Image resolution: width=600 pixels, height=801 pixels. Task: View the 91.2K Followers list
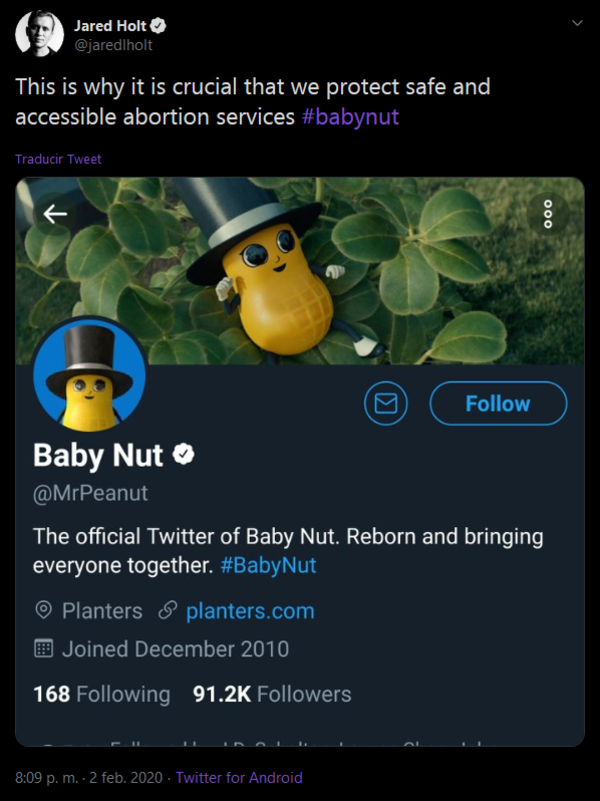click(272, 694)
